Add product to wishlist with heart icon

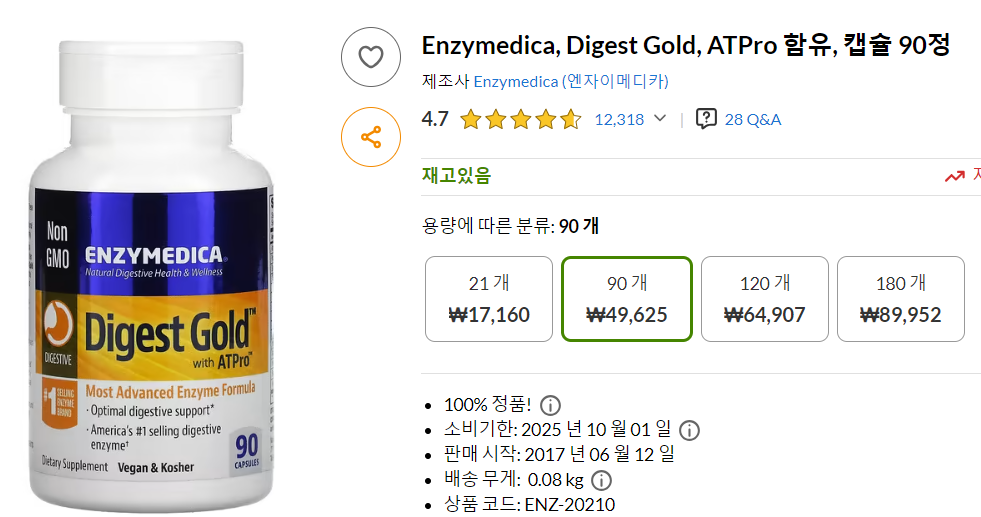click(370, 57)
